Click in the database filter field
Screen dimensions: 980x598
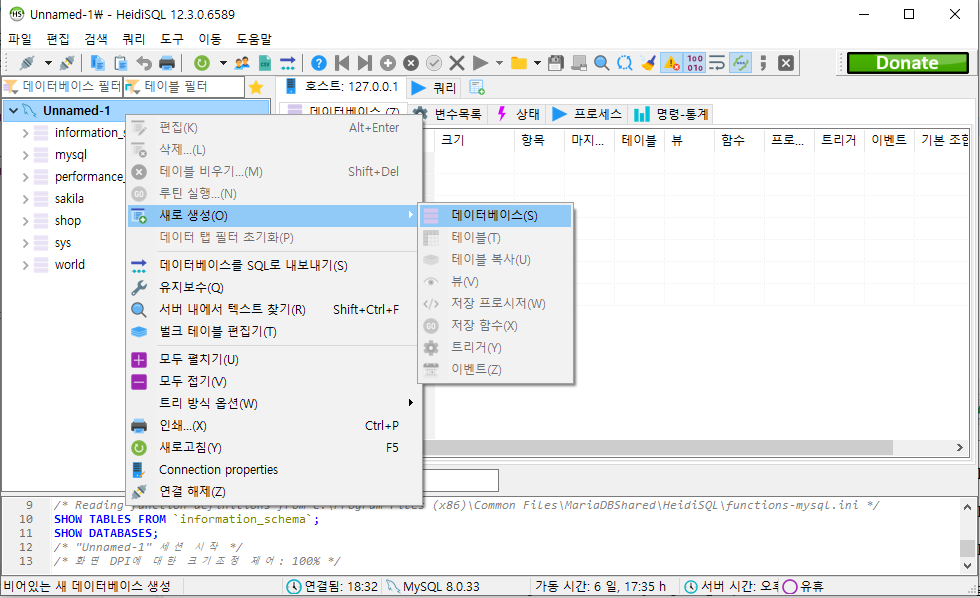point(62,86)
